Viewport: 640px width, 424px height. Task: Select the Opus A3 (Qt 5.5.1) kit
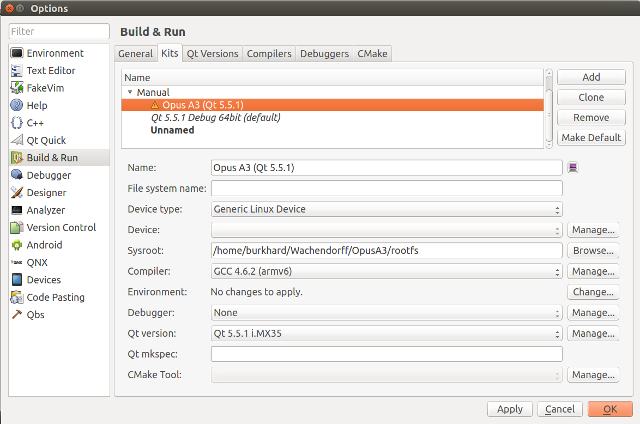click(x=333, y=105)
